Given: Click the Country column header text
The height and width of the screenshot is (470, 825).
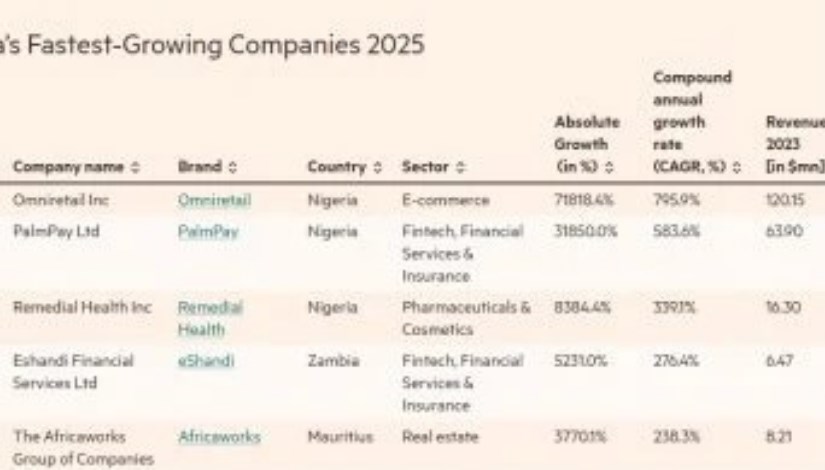Looking at the screenshot, I should [337, 167].
